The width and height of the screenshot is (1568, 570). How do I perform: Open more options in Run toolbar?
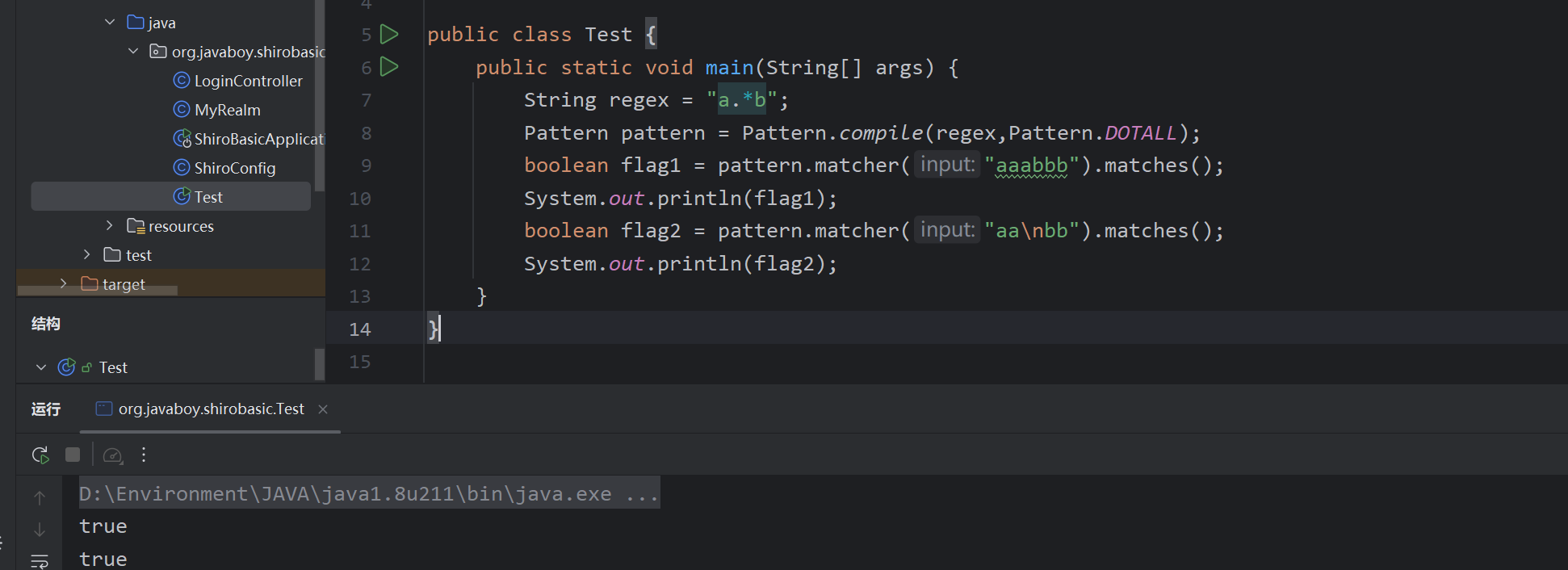[144, 455]
